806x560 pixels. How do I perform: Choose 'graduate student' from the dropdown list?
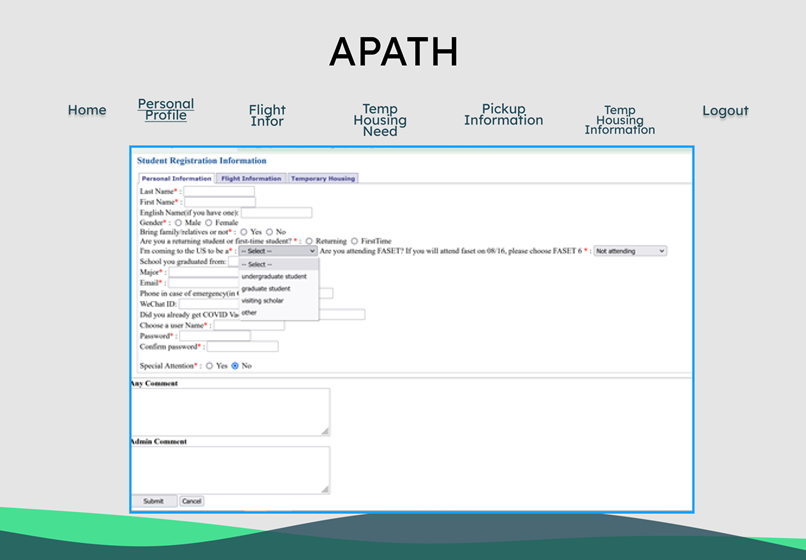(279, 288)
